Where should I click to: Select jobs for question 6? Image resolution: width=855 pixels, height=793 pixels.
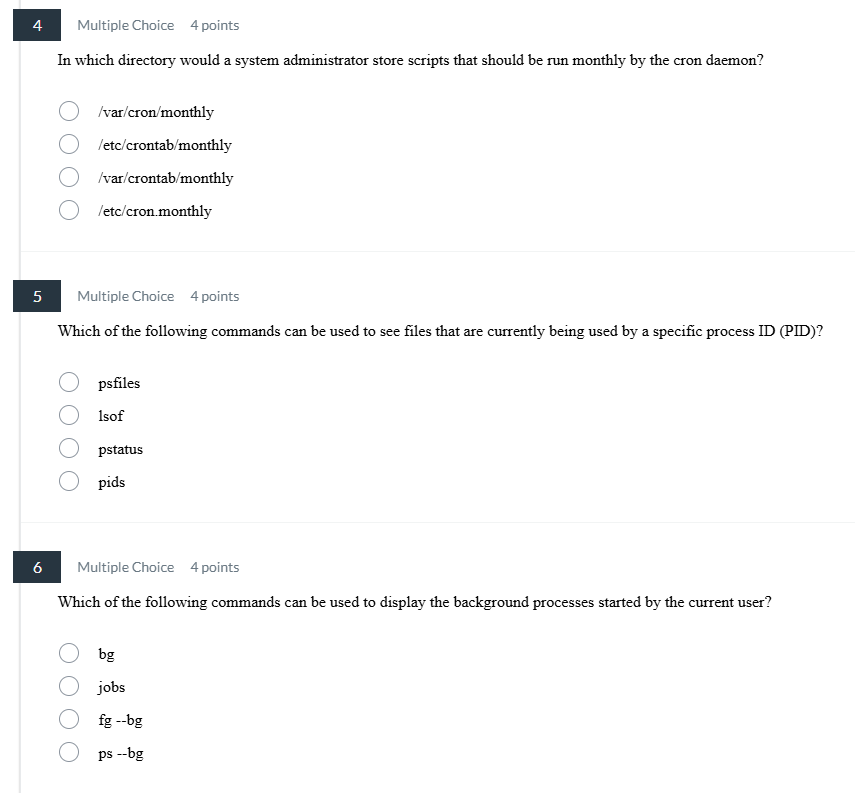(68, 685)
